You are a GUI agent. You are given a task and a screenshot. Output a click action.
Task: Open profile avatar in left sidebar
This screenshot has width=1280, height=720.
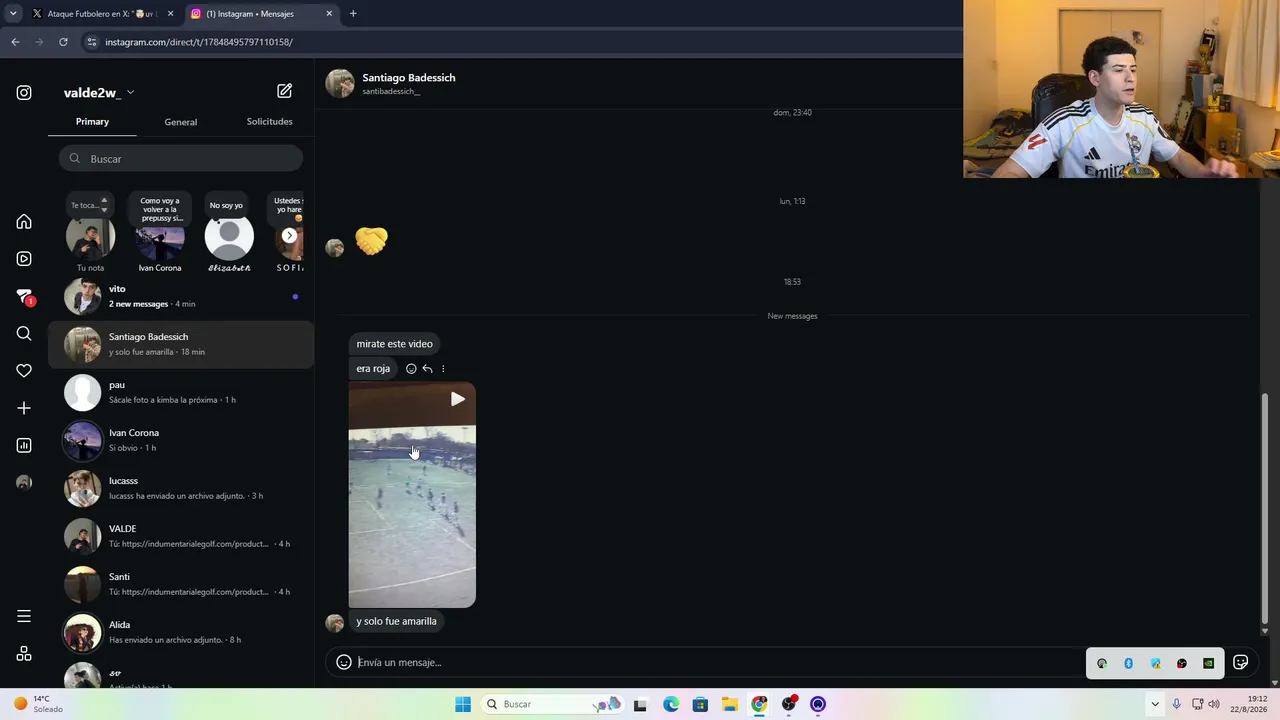coord(24,483)
